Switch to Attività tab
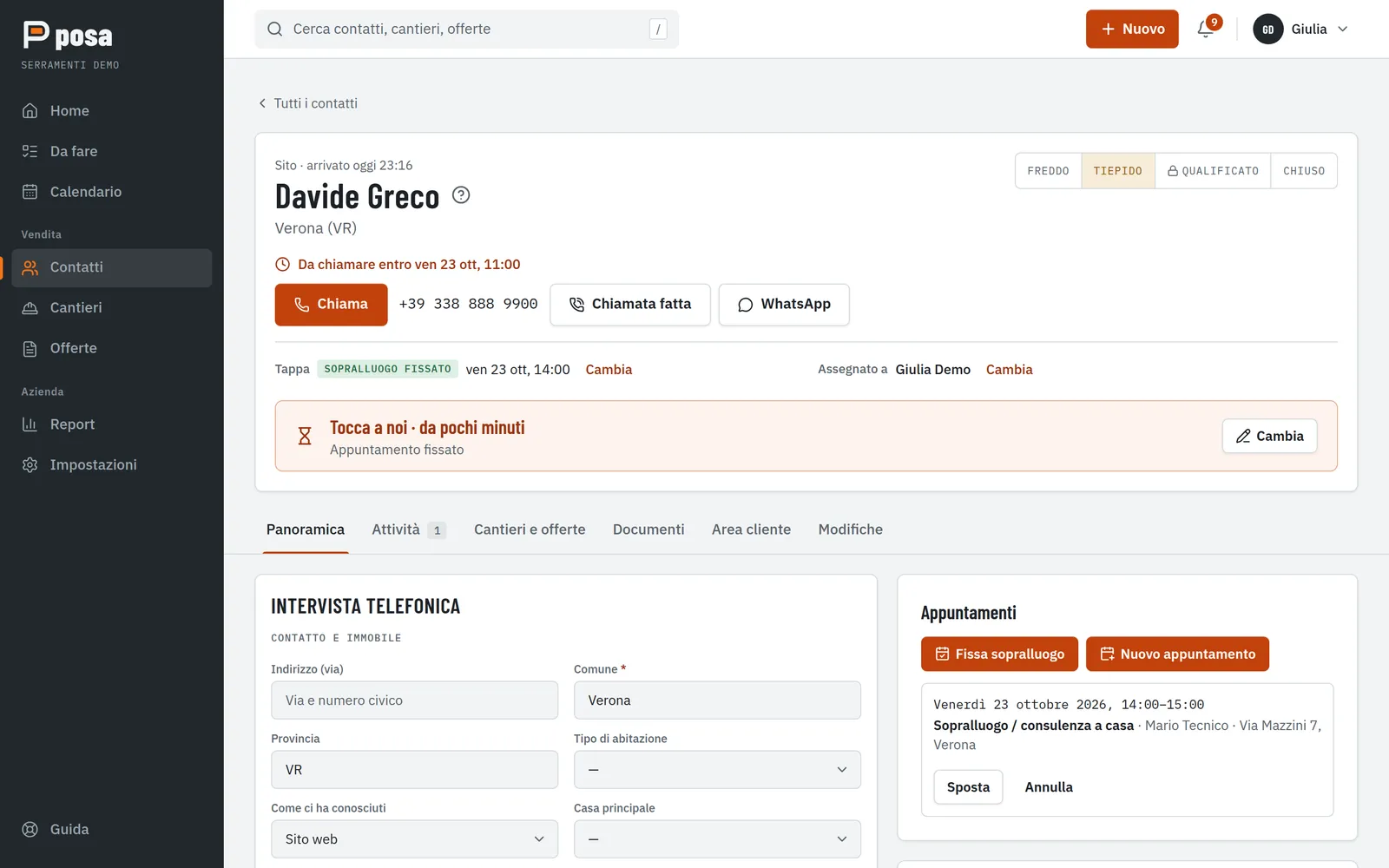 point(408,529)
